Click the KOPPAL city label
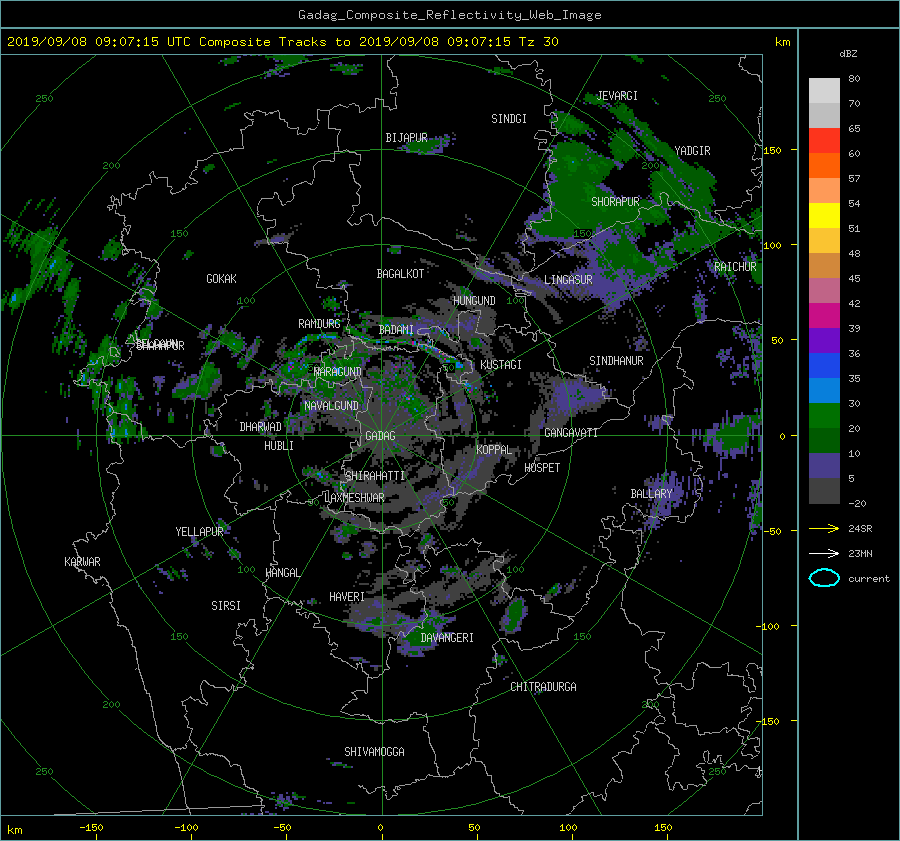The image size is (900, 841). click(x=494, y=450)
